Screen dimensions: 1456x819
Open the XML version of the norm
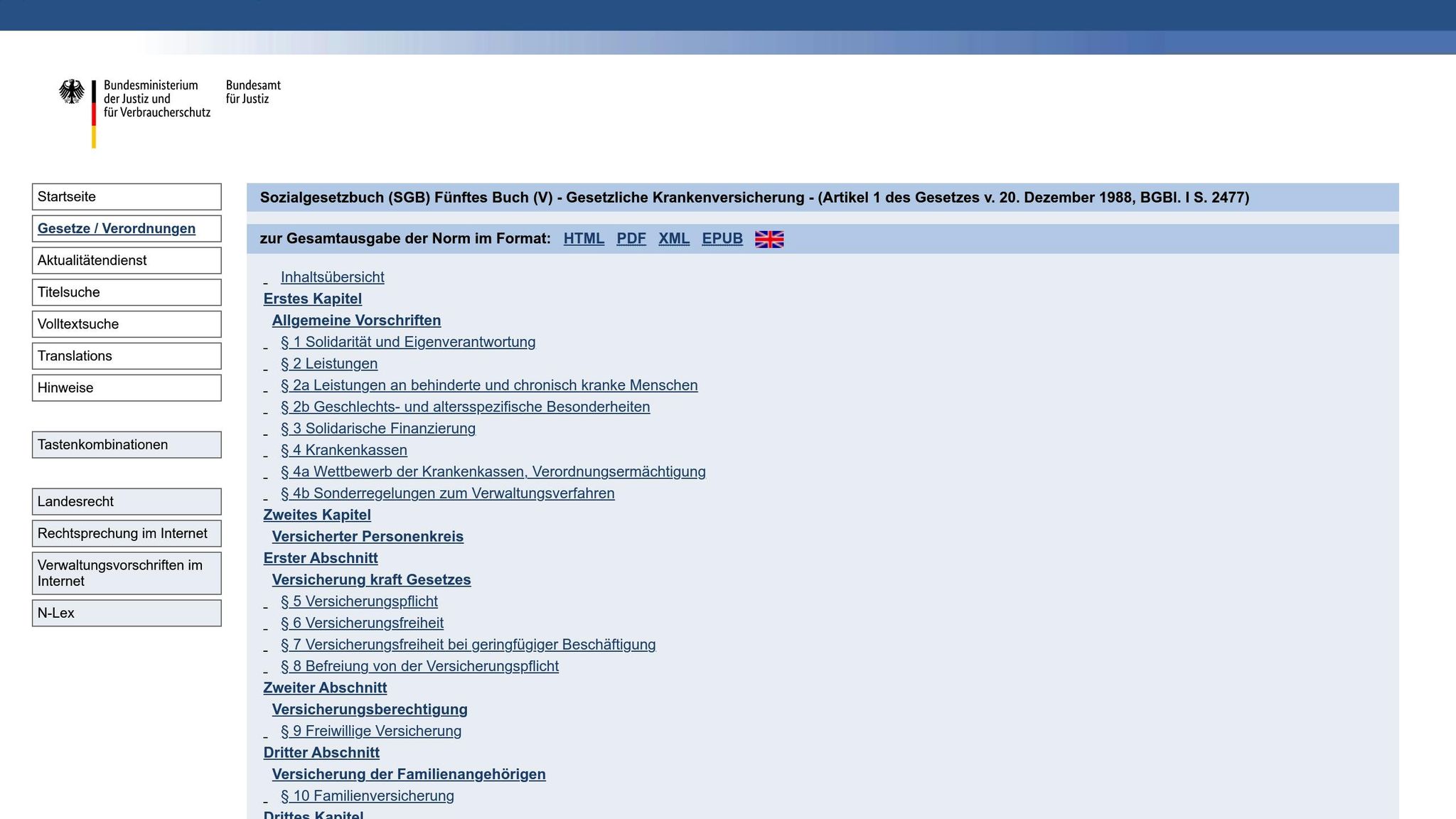pyautogui.click(x=673, y=239)
